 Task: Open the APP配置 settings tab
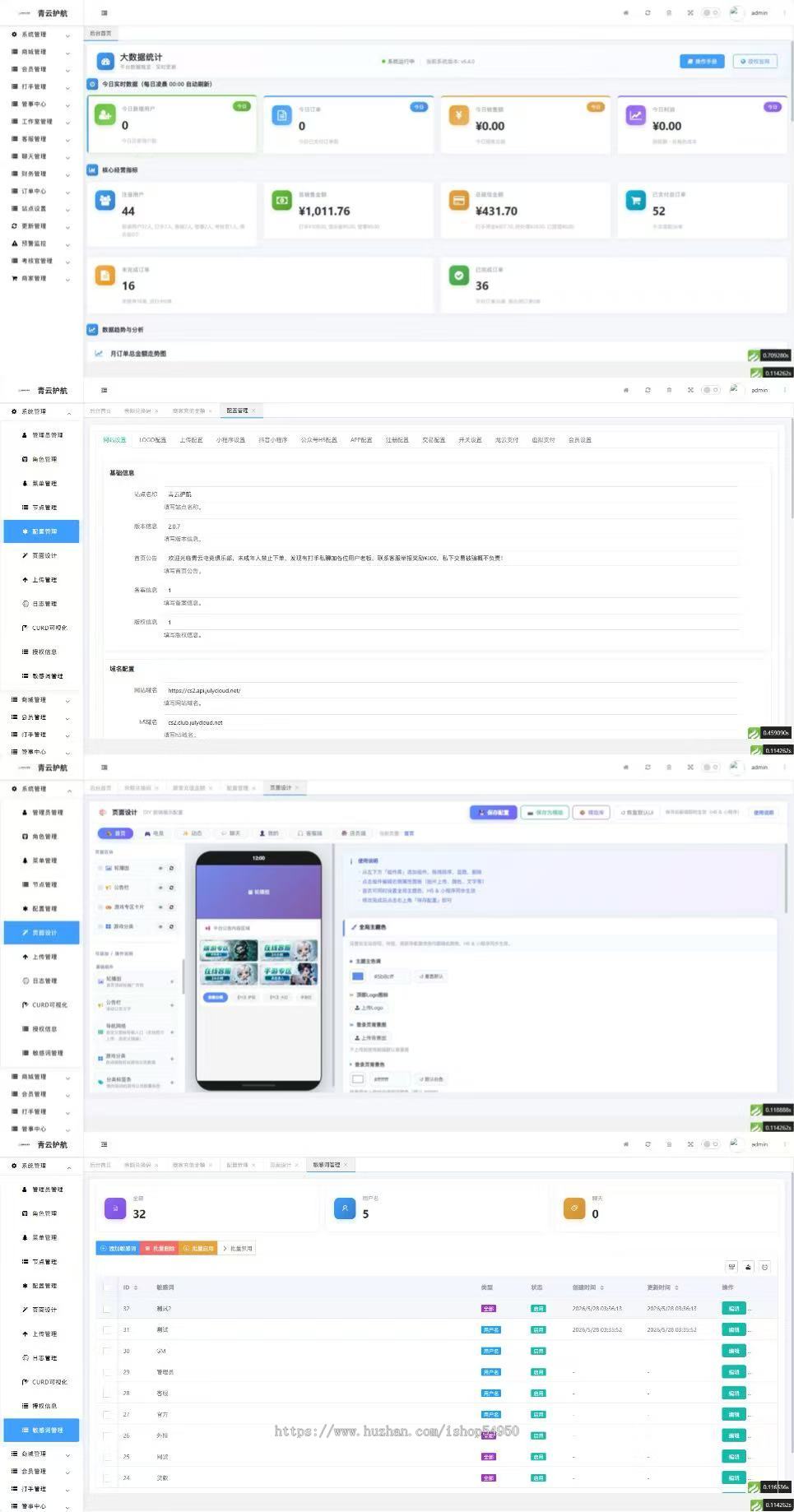(x=361, y=440)
